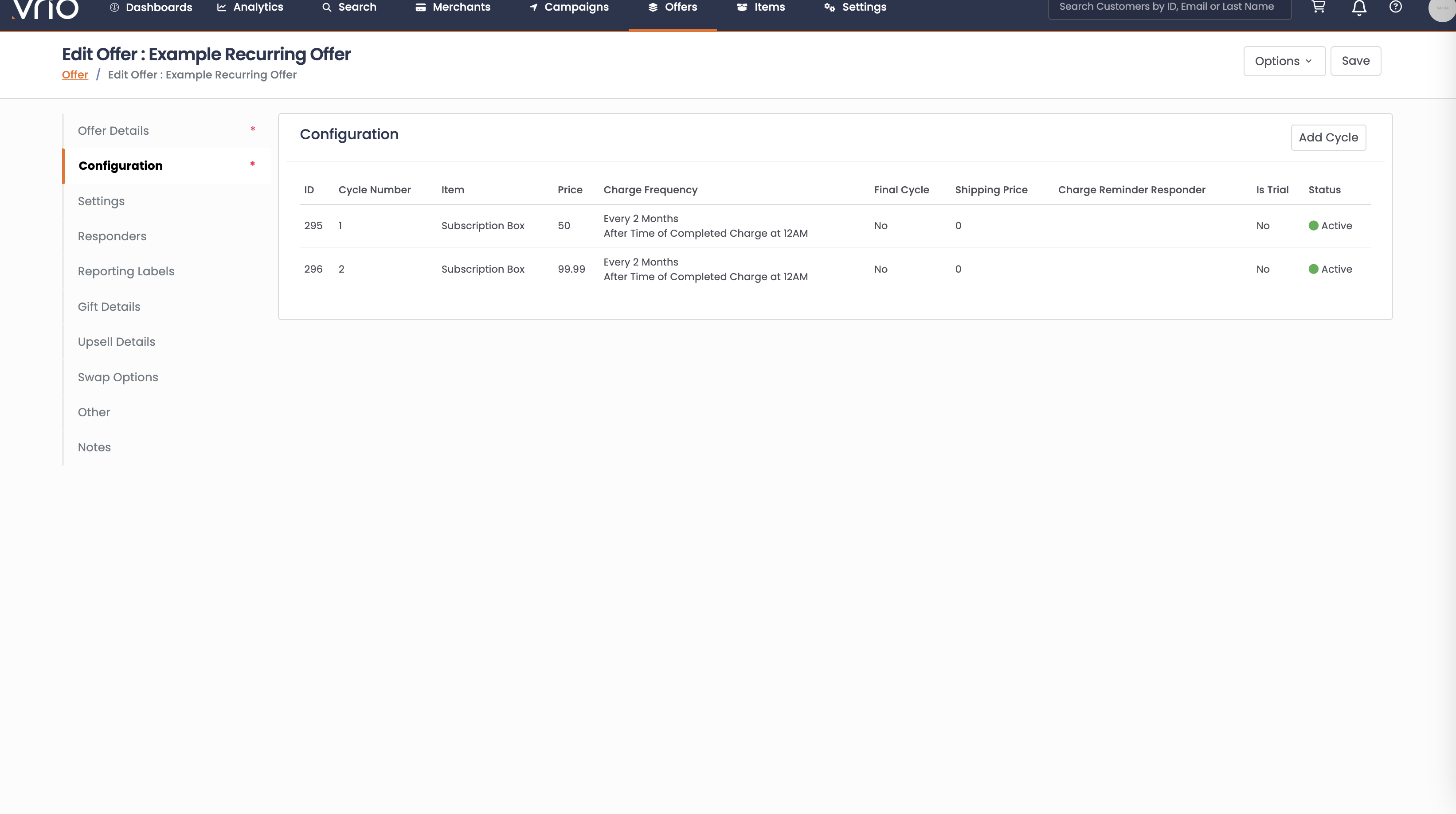Click price 99.99 in cycle 2
Image resolution: width=1456 pixels, height=814 pixels.
pos(571,269)
